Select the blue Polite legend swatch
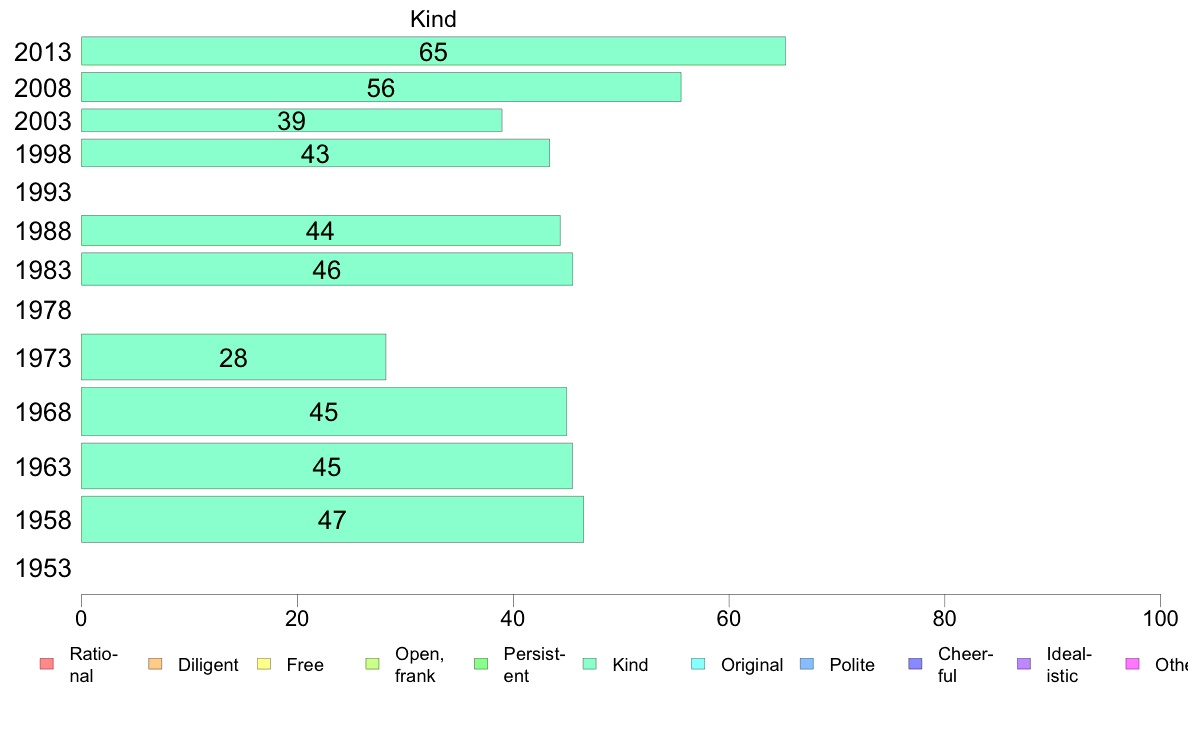The image size is (1188, 736). pyautogui.click(x=807, y=664)
